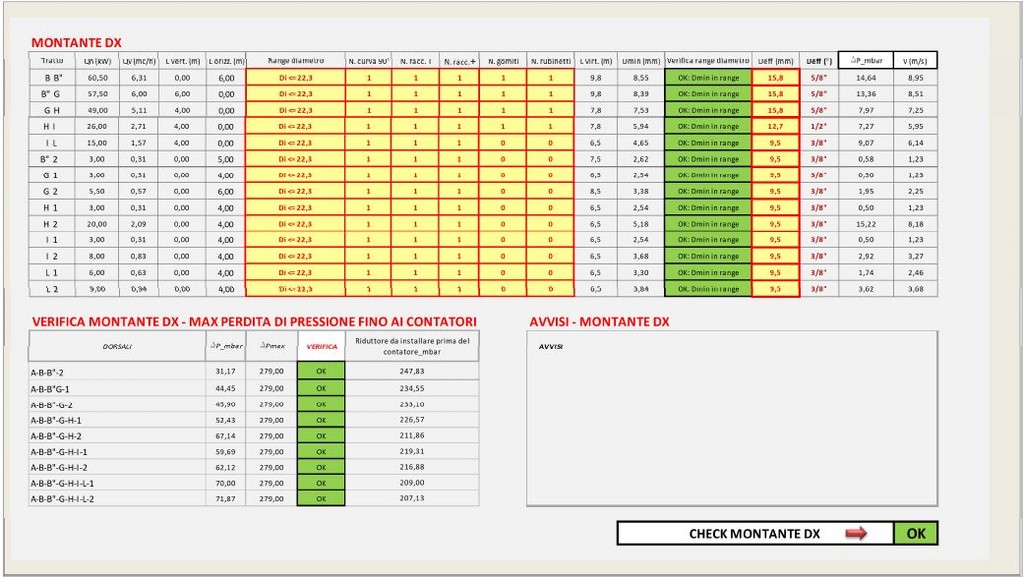Select the Range diametro cell in row L 2
The height and width of the screenshot is (577, 1024).
coord(295,289)
